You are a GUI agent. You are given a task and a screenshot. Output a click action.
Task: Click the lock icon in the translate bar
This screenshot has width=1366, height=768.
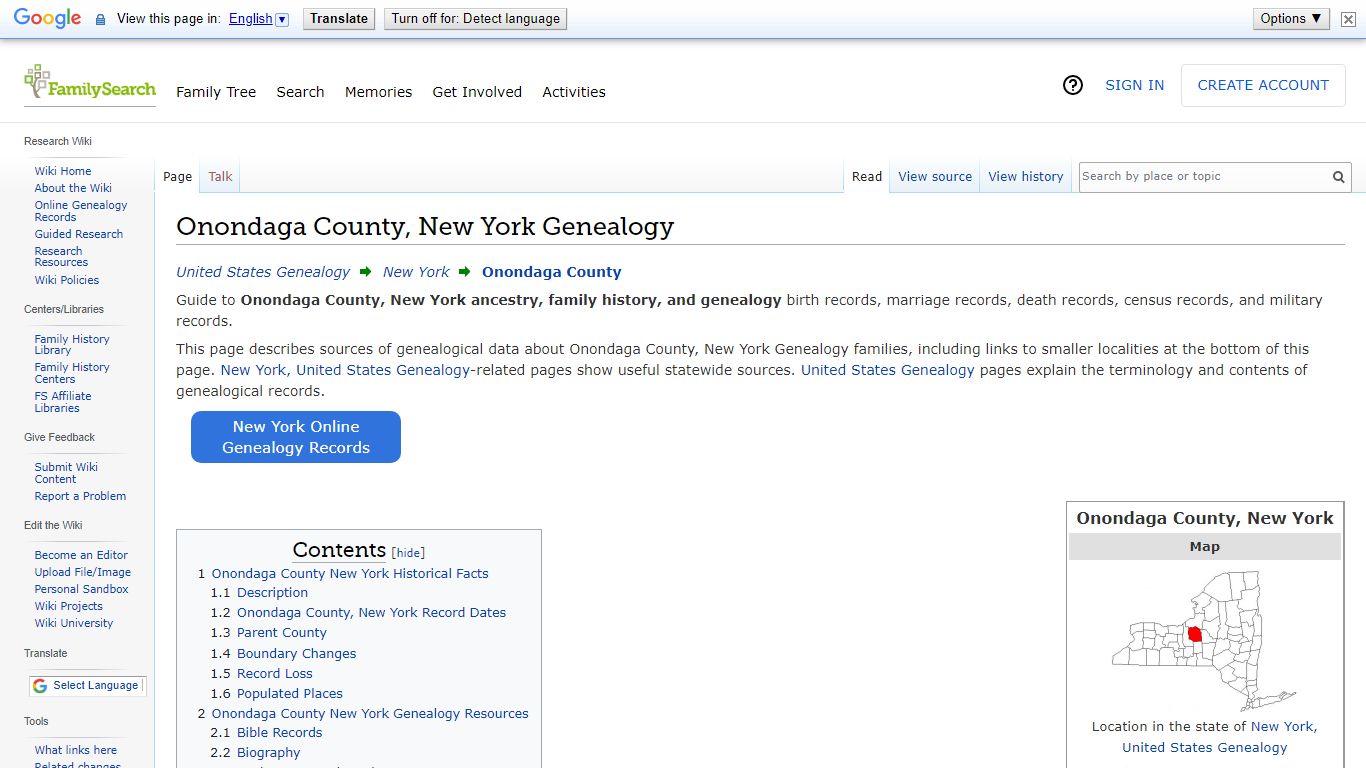[x=100, y=19]
